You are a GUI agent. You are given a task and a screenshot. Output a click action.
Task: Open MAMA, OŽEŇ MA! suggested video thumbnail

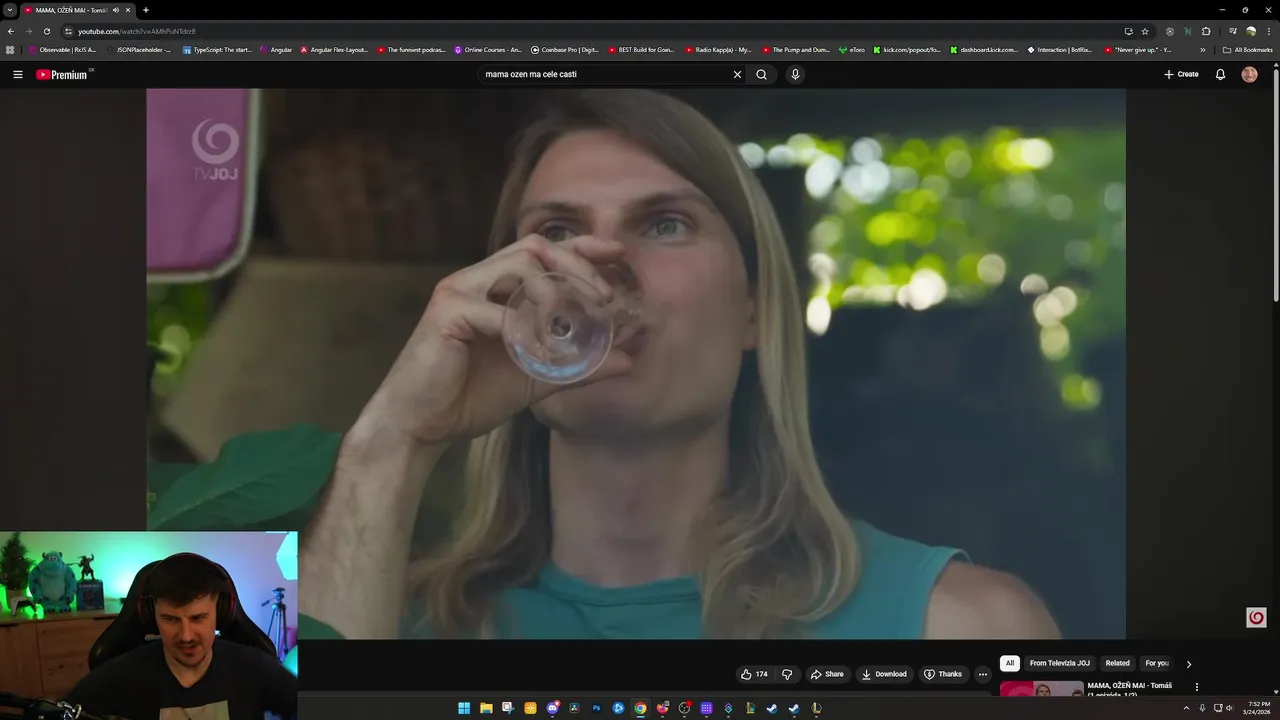[1041, 689]
